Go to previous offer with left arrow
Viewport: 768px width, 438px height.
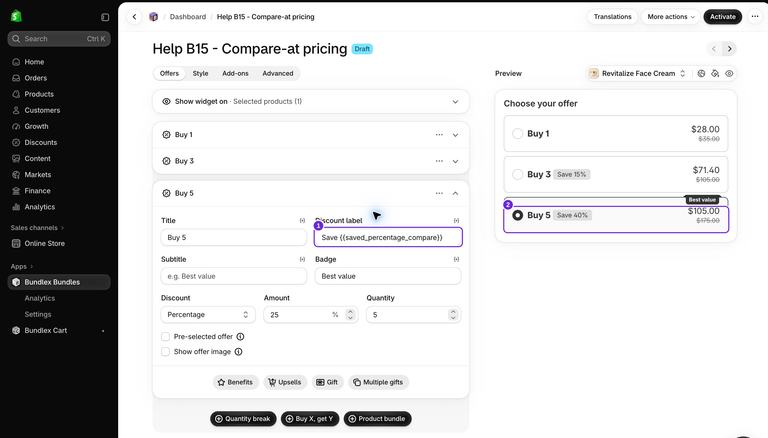point(714,49)
